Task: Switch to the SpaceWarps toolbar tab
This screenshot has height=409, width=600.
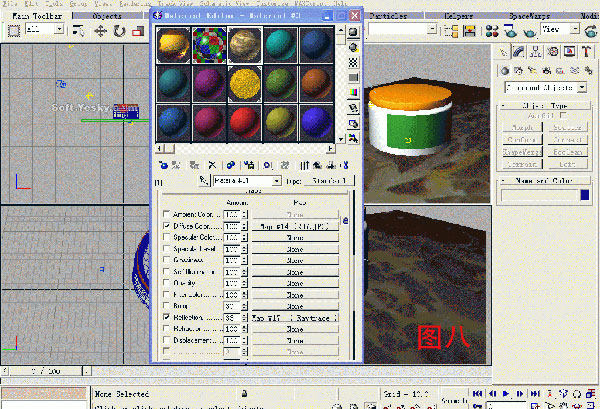Action: (x=530, y=16)
